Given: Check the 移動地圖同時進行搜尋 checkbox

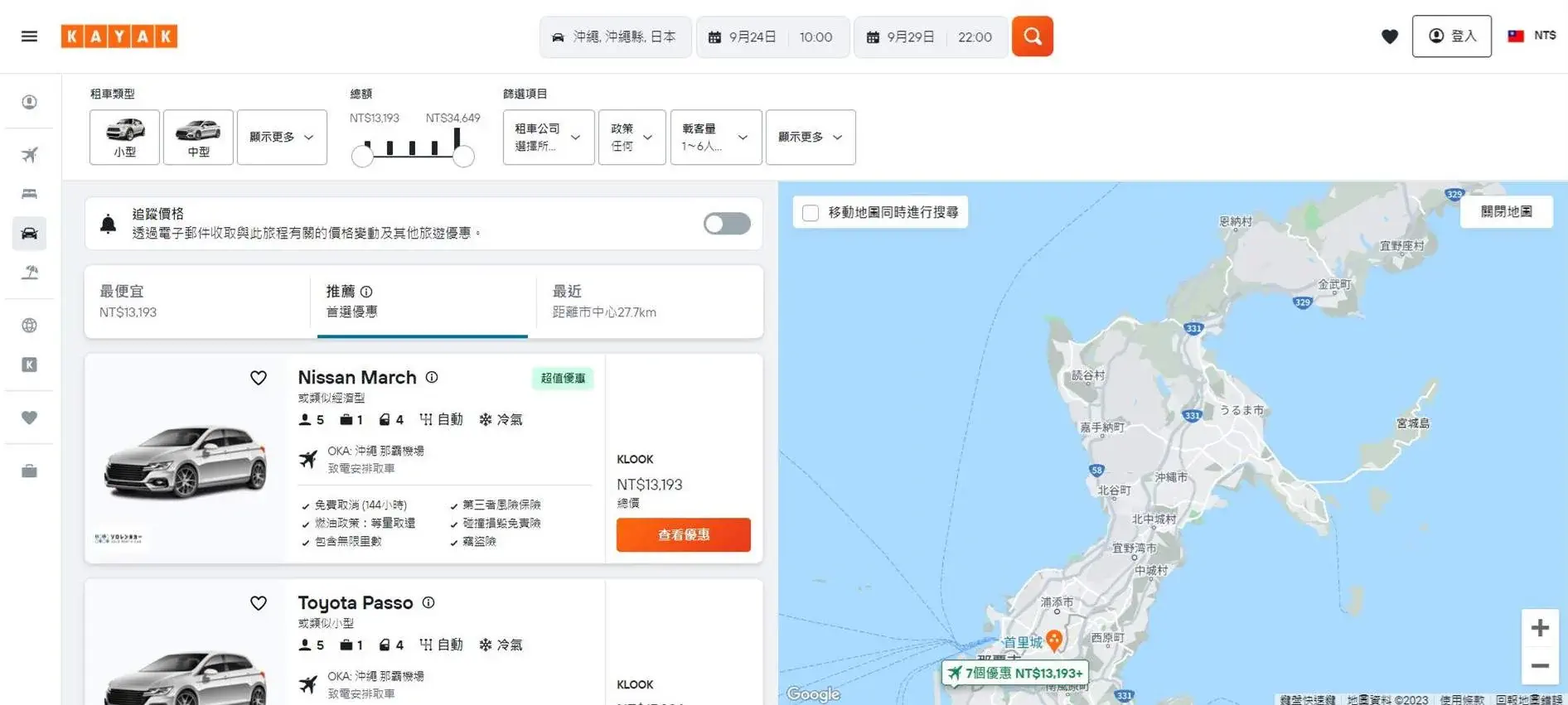Looking at the screenshot, I should tap(811, 213).
